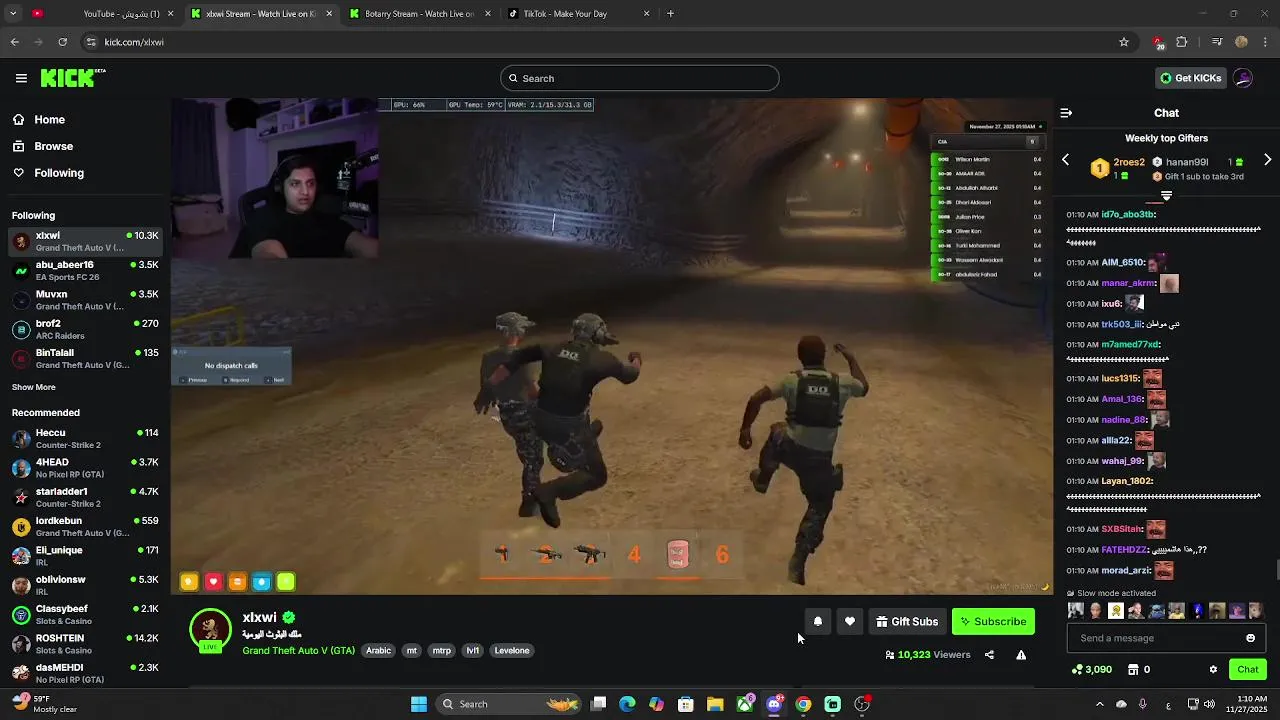Show next weekly top gifter
Screen dimensions: 1280x720
1268,160
